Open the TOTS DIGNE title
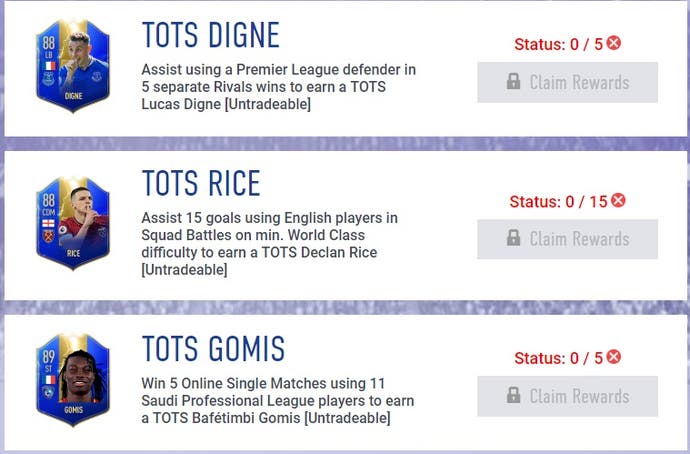The image size is (690, 454). coord(211,35)
